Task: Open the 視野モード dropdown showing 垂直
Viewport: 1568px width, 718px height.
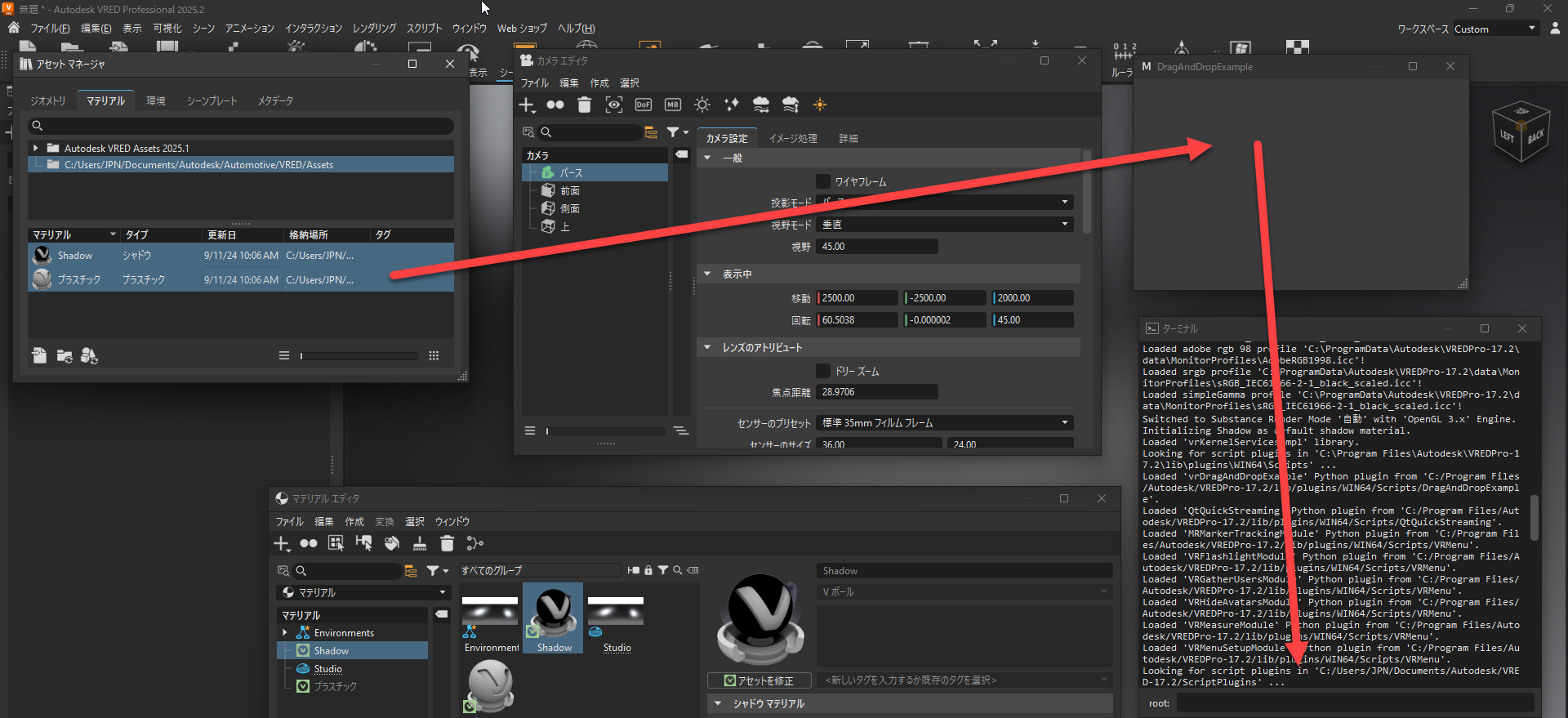Action: click(x=947, y=225)
